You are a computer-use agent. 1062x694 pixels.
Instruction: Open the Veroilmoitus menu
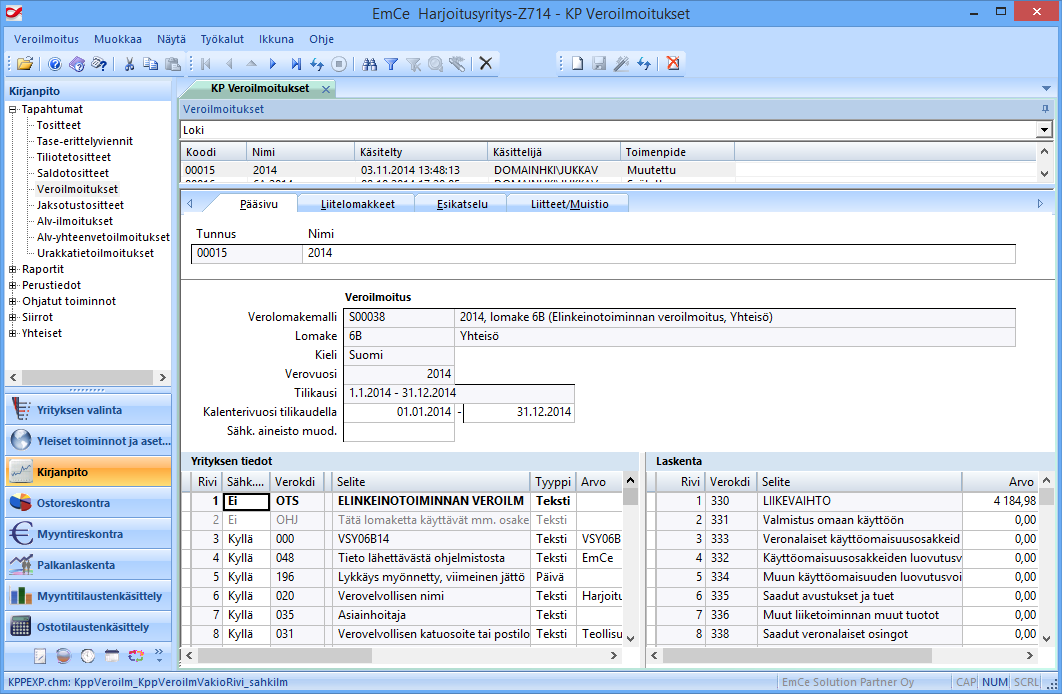click(x=46, y=39)
